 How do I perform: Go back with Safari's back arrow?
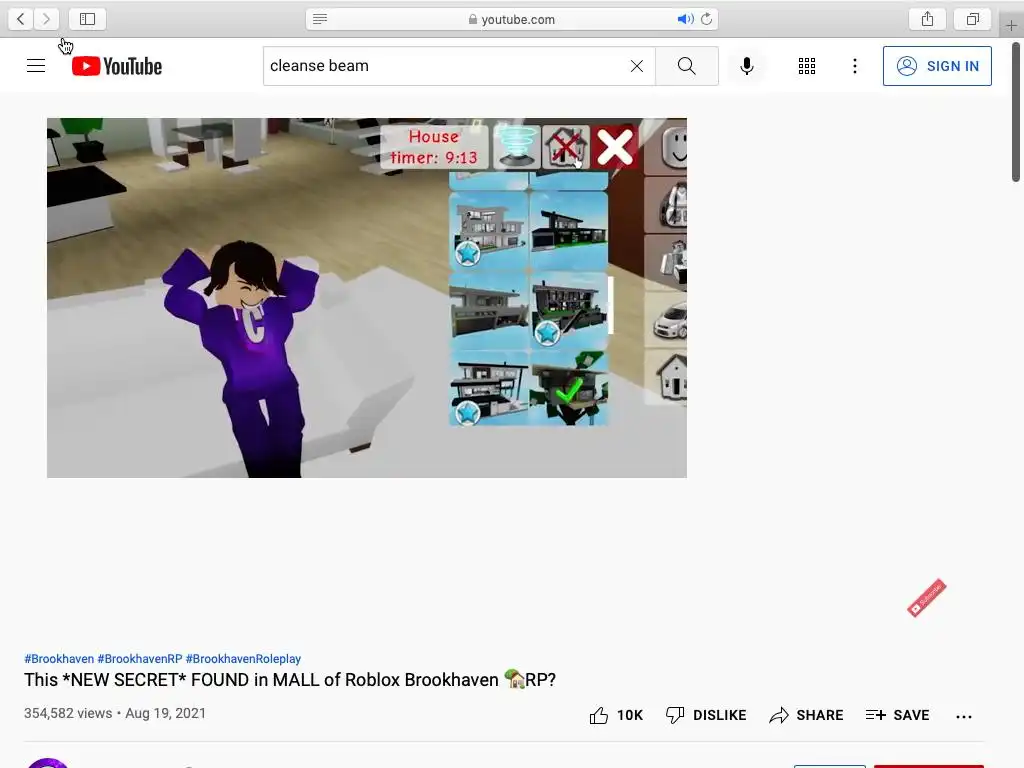click(x=21, y=19)
